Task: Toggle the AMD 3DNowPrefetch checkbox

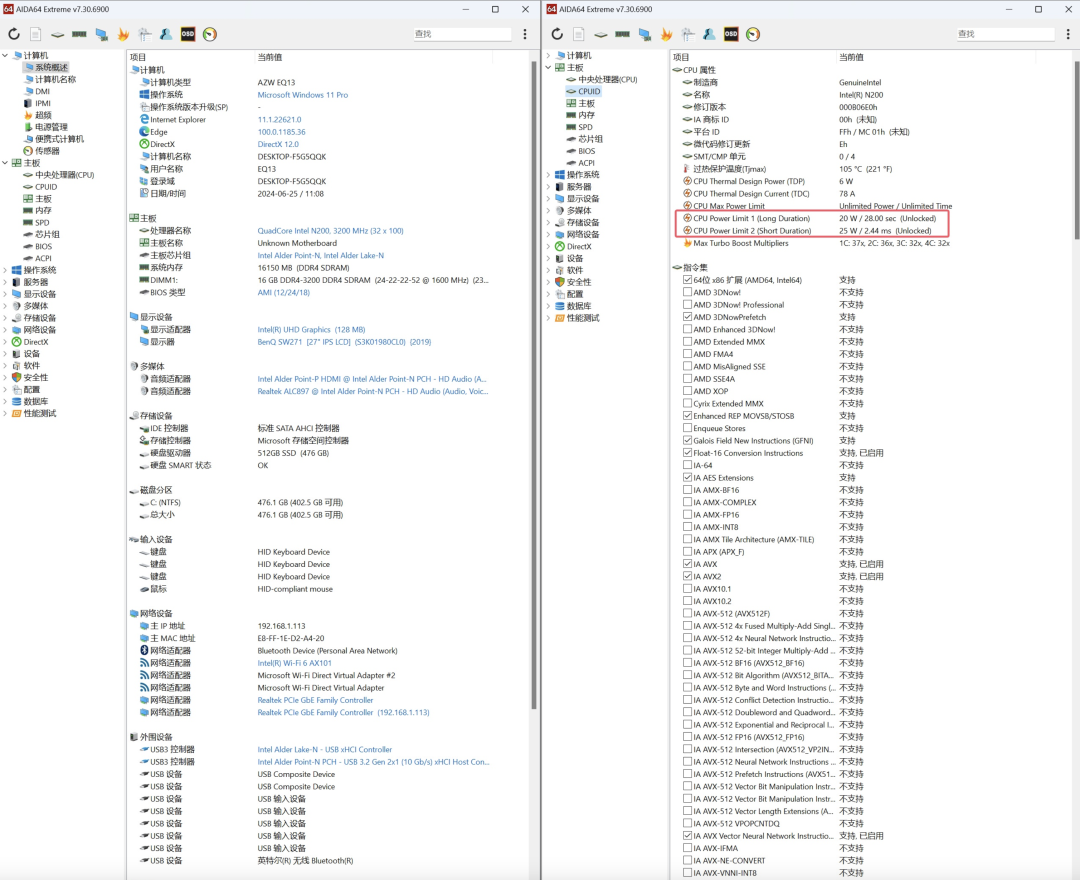Action: click(x=687, y=317)
